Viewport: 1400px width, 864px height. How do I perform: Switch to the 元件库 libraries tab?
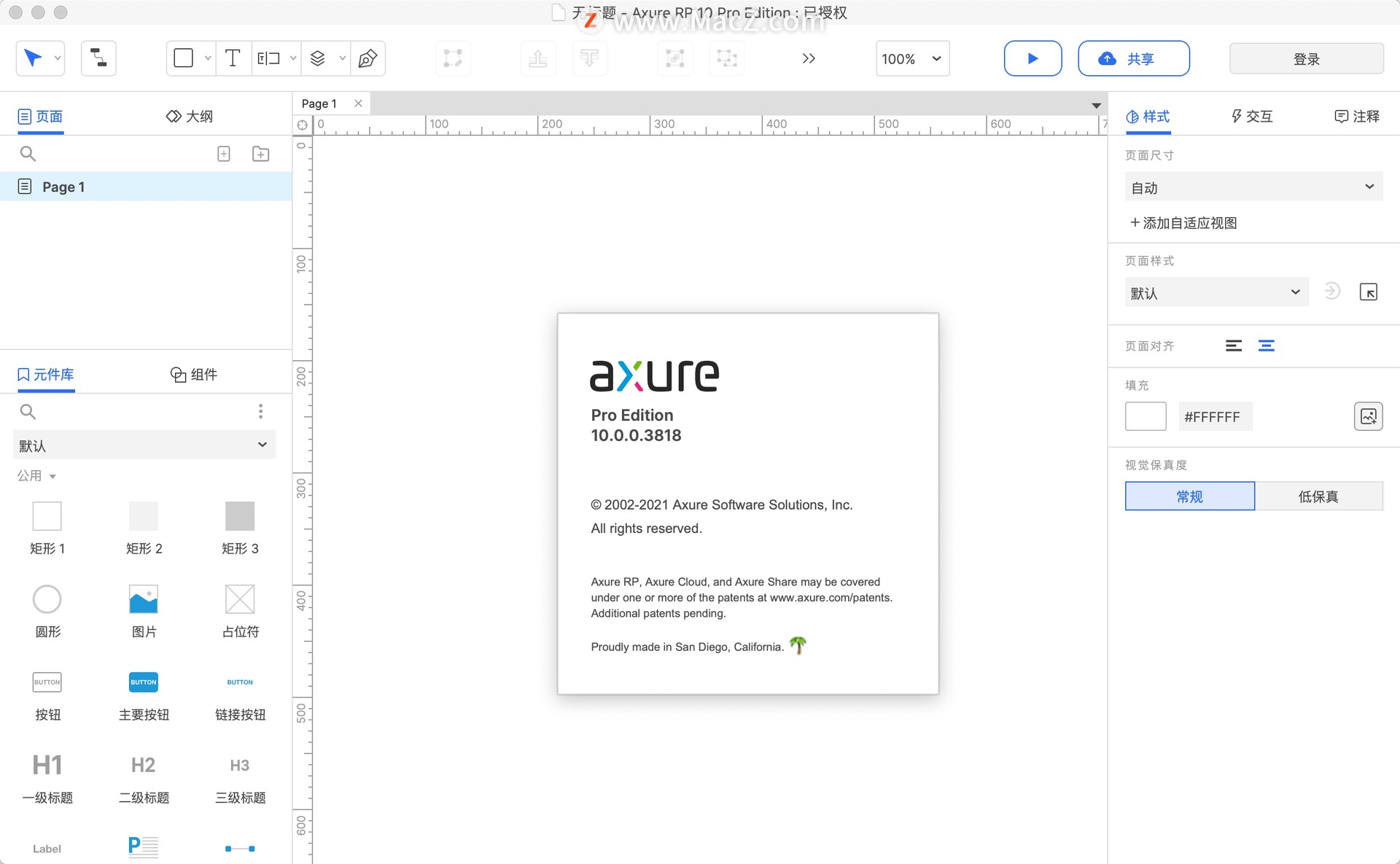pos(46,374)
